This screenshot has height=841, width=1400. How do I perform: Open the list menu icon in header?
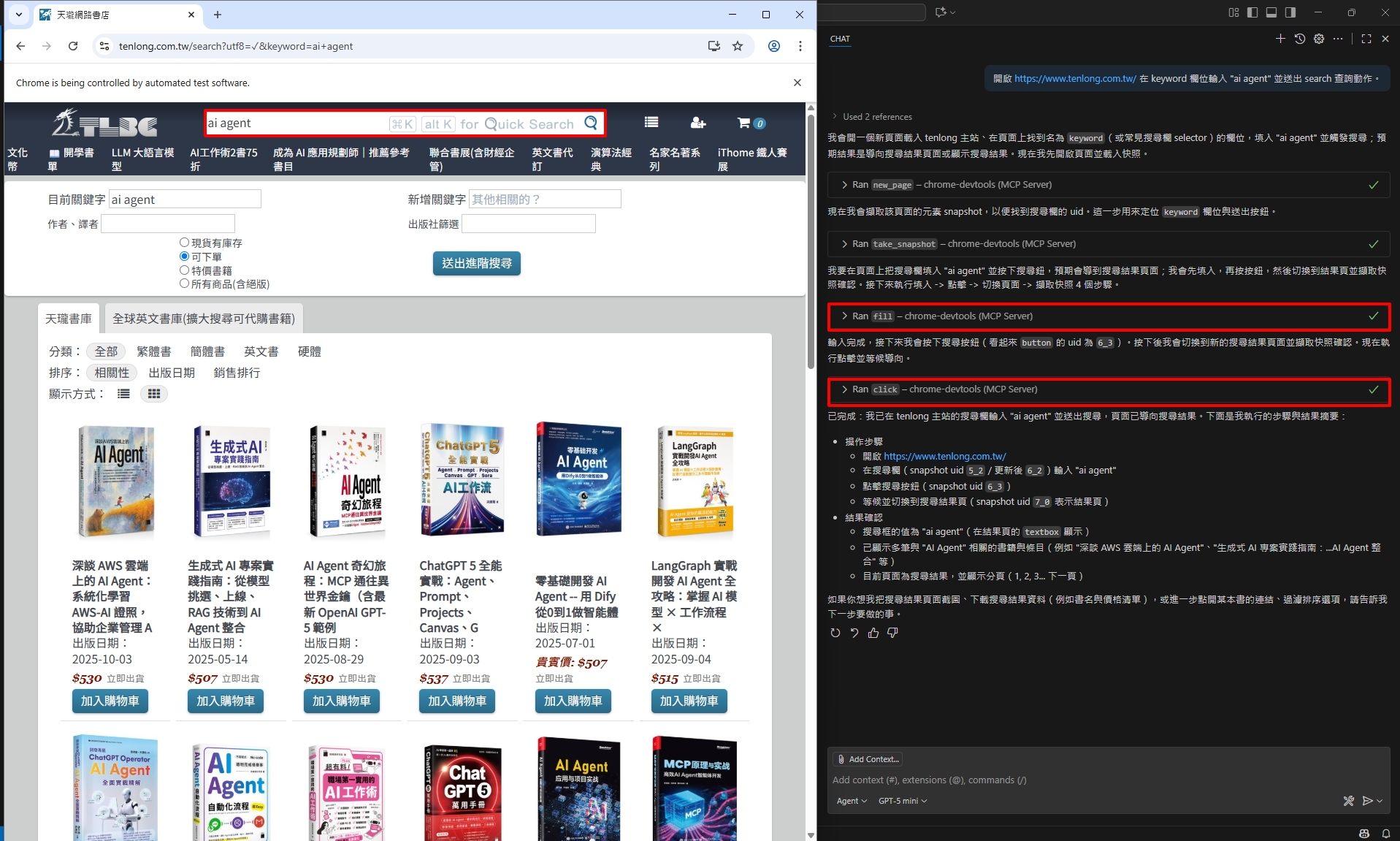pyautogui.click(x=651, y=123)
